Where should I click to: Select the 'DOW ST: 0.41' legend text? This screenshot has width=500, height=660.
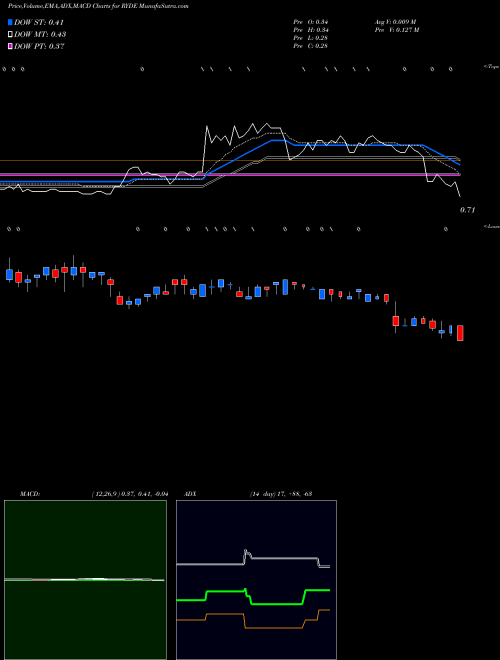[39, 22]
